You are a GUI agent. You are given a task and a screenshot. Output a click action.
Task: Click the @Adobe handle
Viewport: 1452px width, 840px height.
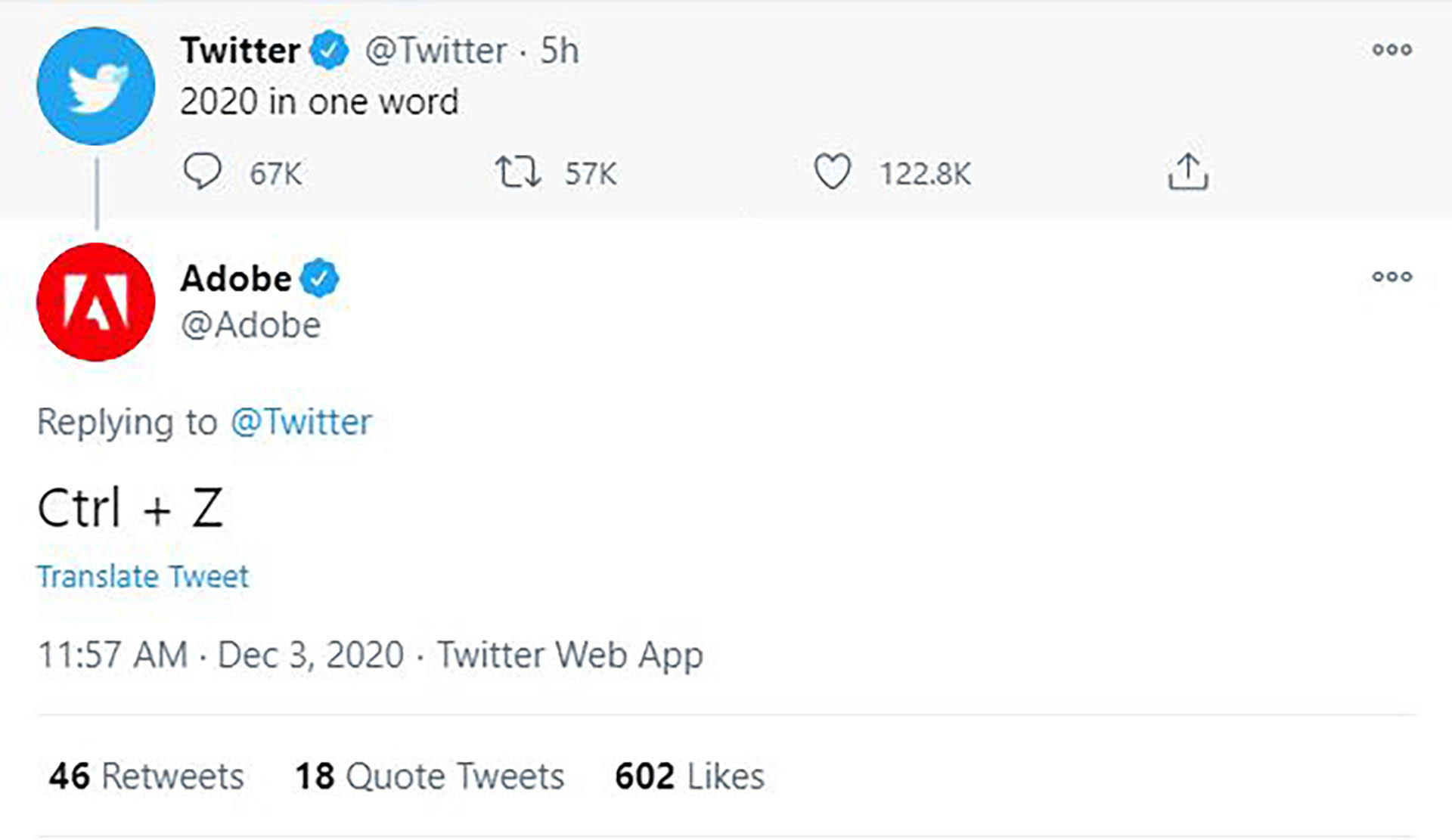click(250, 325)
